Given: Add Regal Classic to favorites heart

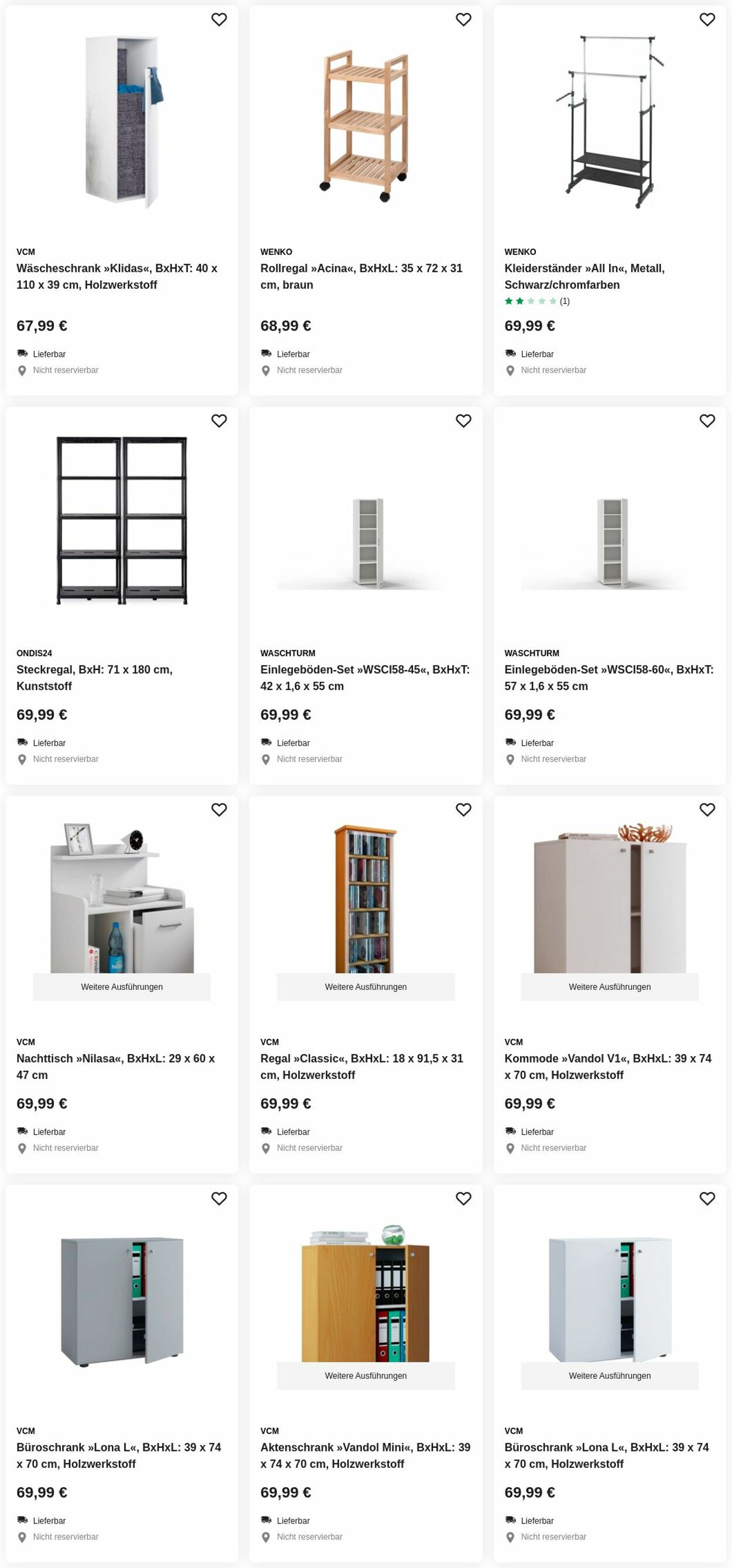Looking at the screenshot, I should (463, 809).
